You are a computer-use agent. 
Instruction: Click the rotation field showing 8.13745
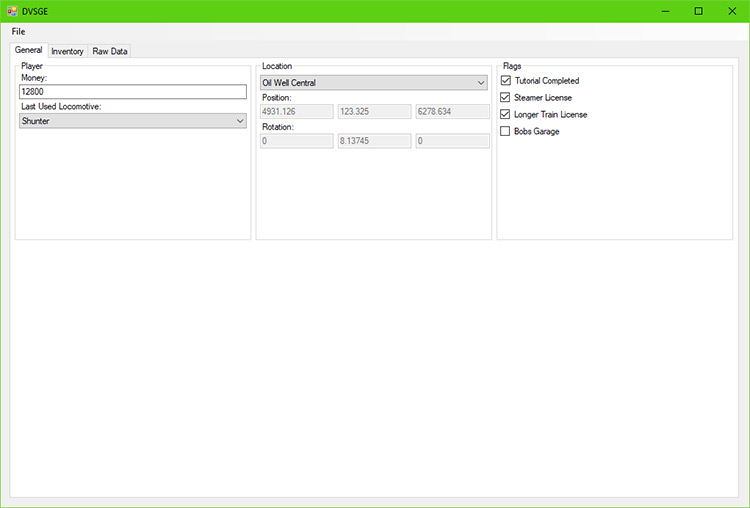point(374,141)
